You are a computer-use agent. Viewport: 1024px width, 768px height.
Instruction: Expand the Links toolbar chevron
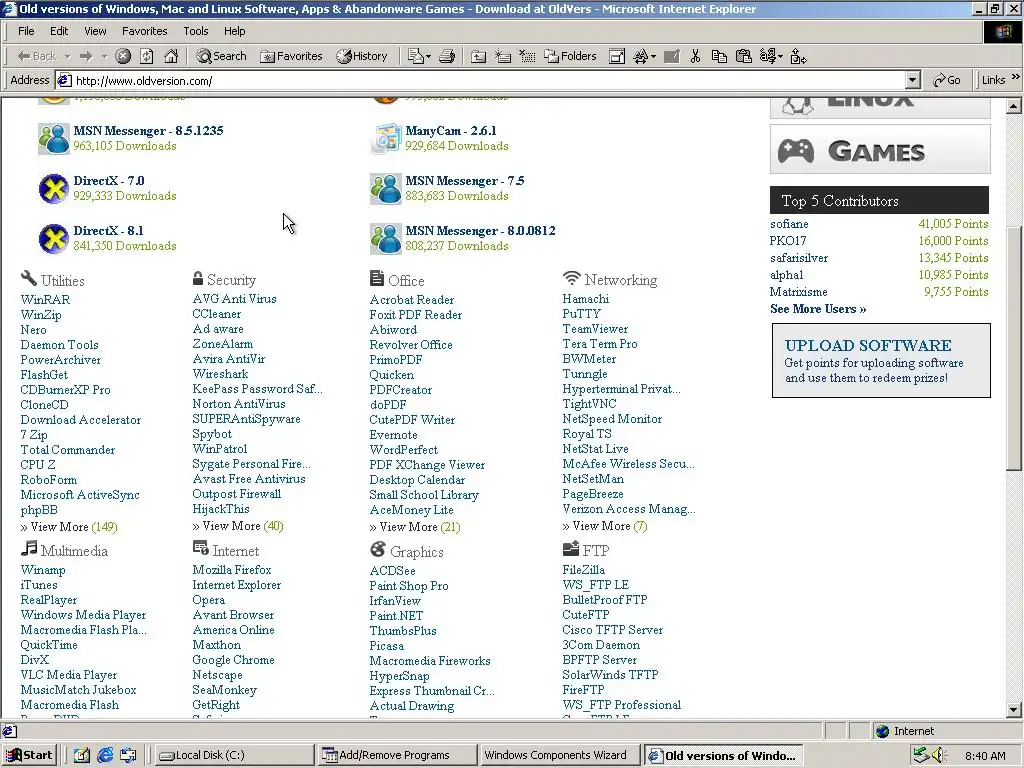[1016, 77]
